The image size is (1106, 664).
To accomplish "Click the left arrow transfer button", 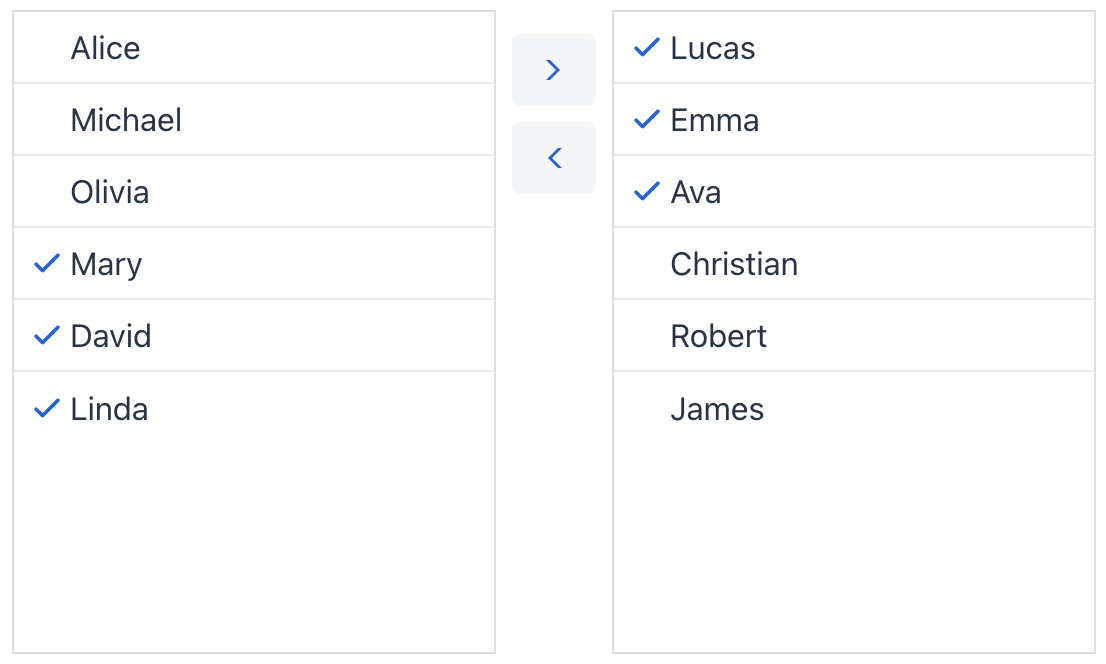I will pos(553,158).
